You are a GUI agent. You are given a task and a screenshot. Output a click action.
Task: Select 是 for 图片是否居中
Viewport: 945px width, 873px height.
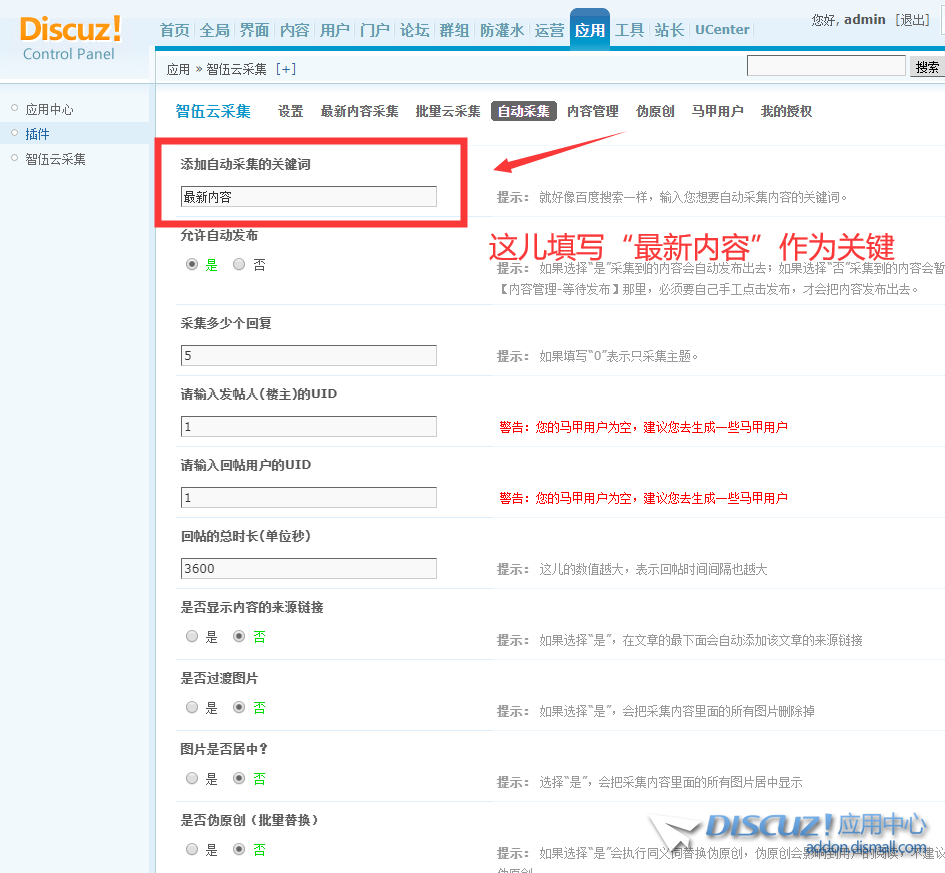pos(192,778)
